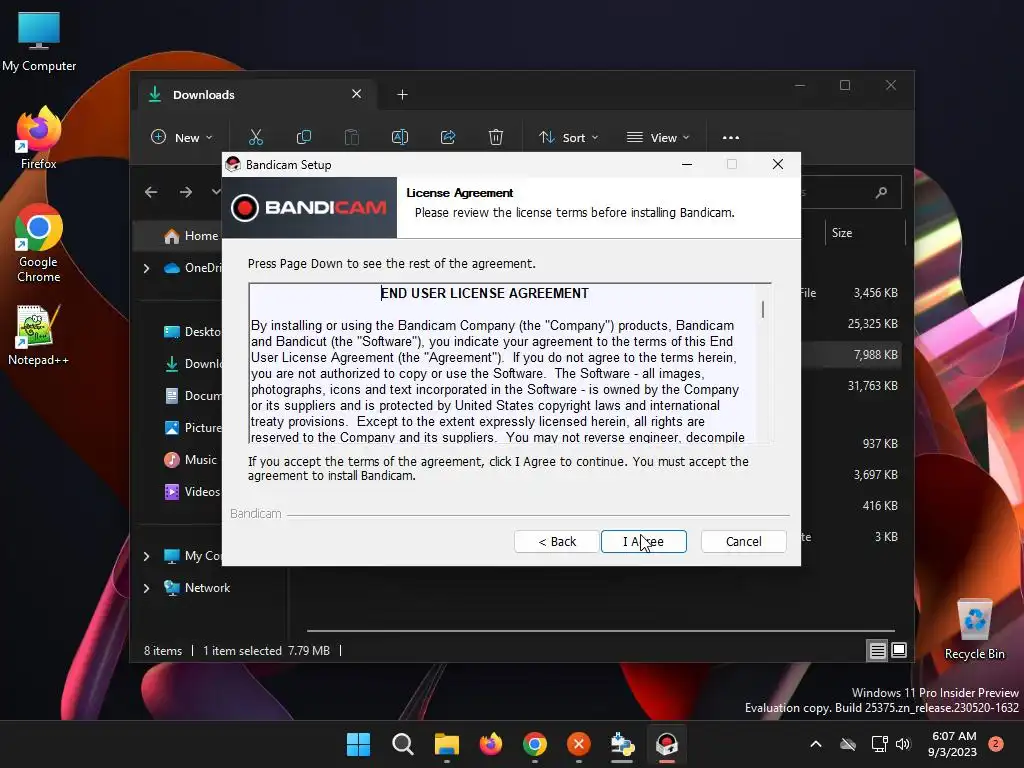
Task: Show hidden system tray icons
Action: pyautogui.click(x=816, y=744)
